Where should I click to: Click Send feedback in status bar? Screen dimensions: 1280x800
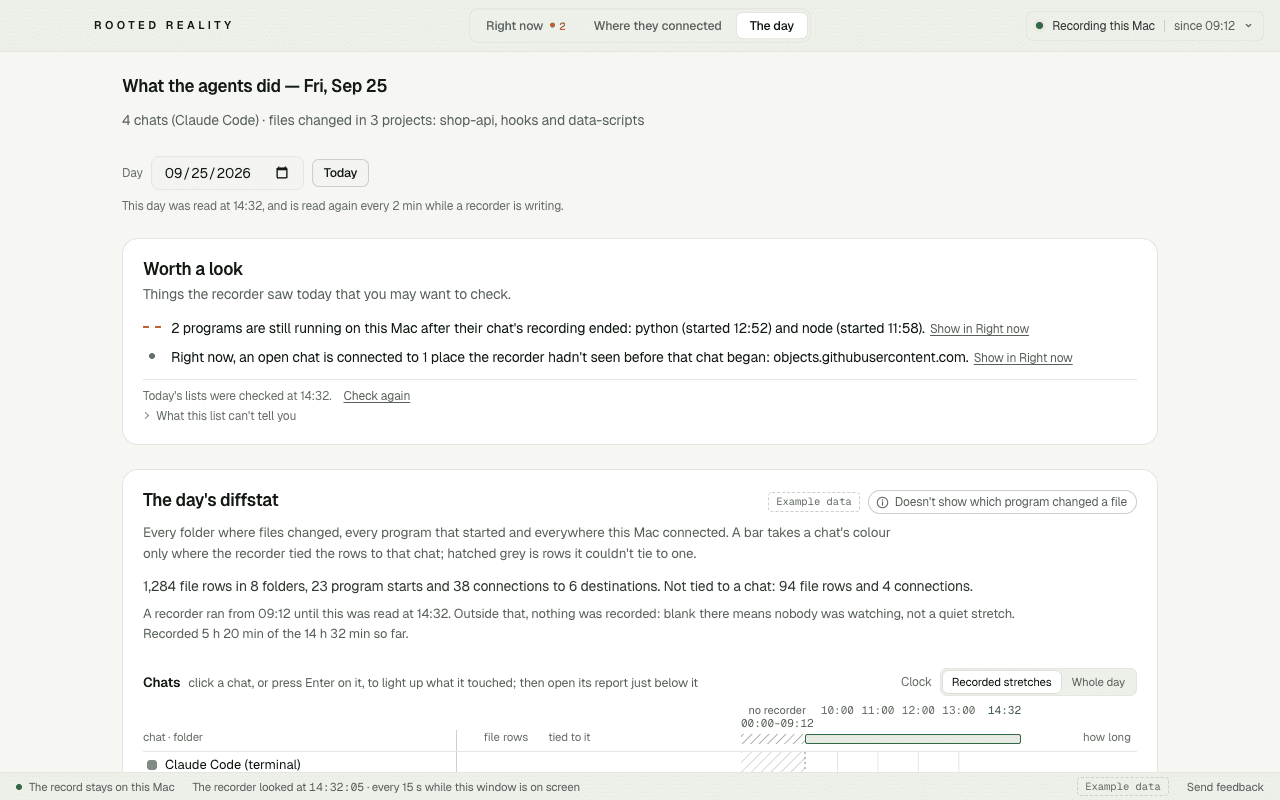point(1225,787)
